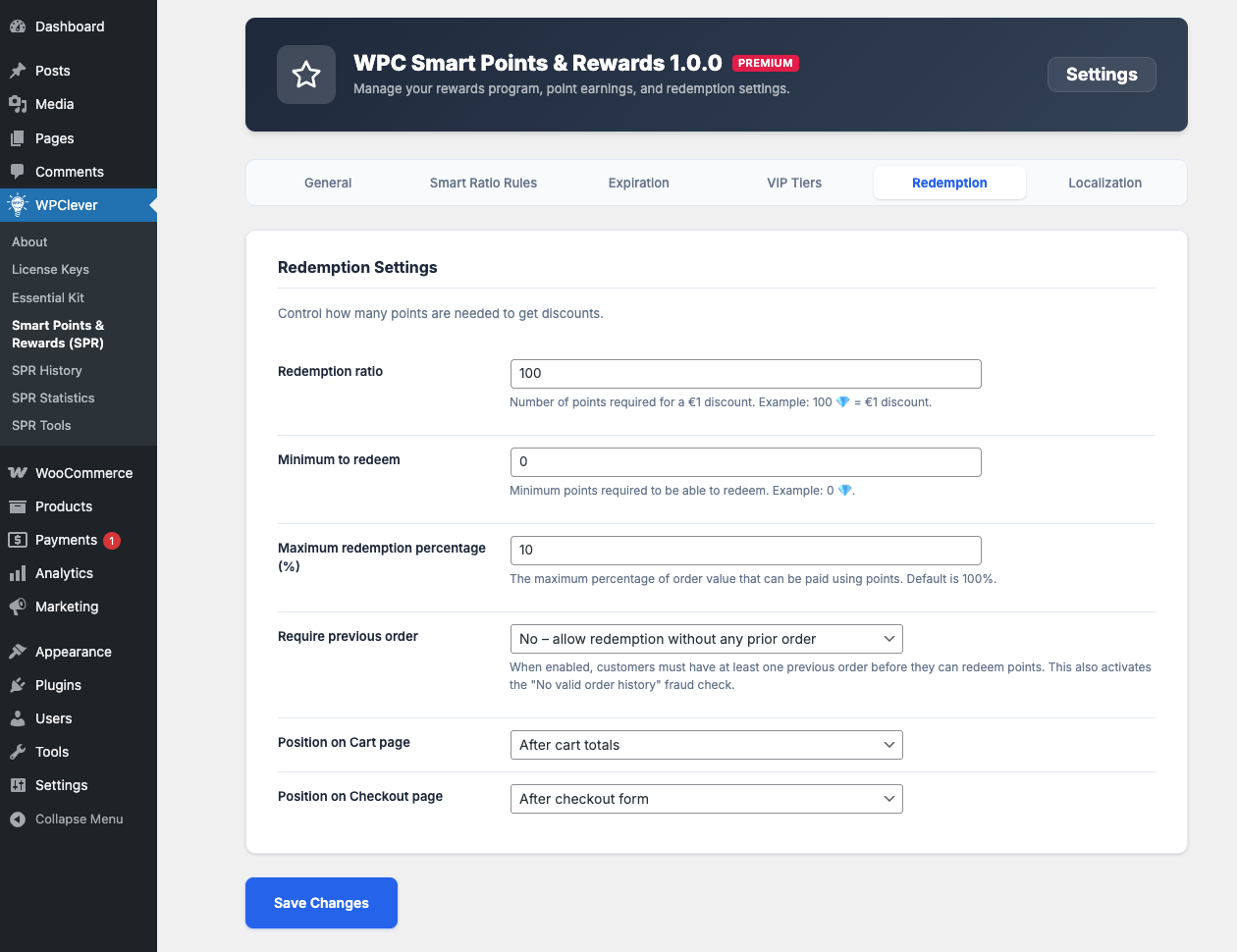Expand the Position on Cart page dropdown
This screenshot has width=1237, height=952.
point(706,745)
